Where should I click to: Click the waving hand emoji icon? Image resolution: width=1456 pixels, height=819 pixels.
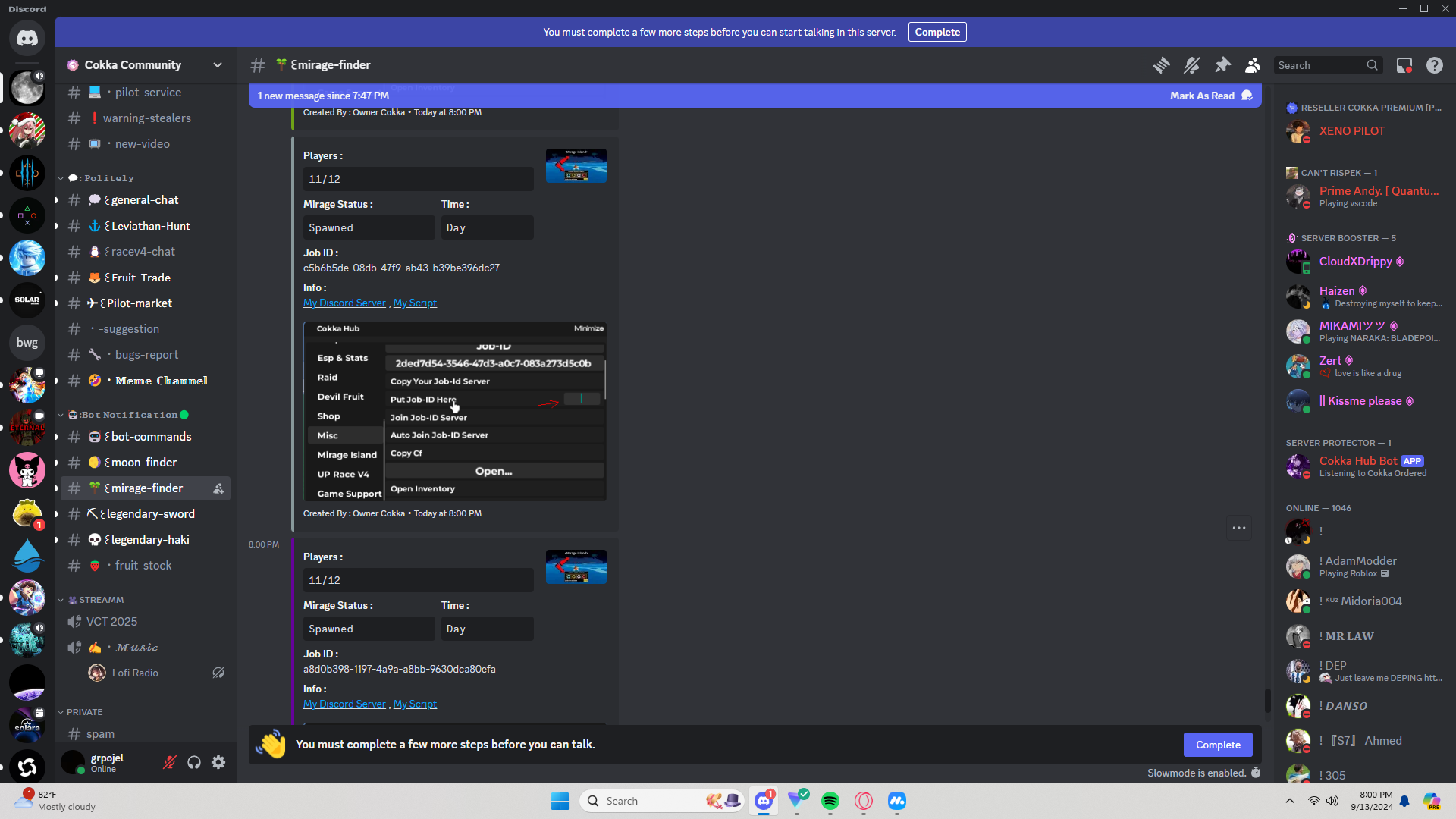pyautogui.click(x=271, y=745)
